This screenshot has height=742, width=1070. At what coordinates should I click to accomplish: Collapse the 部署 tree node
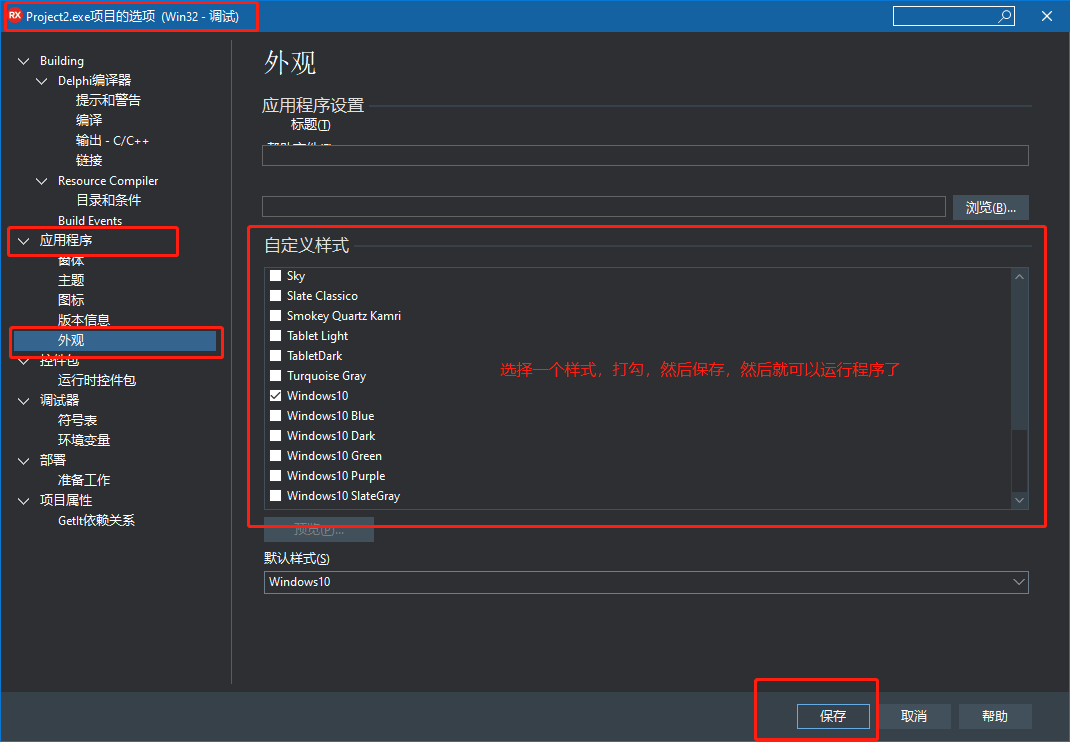(24, 461)
